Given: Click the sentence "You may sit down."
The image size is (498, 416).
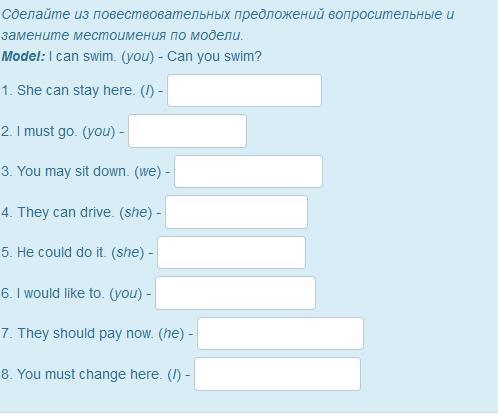Looking at the screenshot, I should click(73, 171).
